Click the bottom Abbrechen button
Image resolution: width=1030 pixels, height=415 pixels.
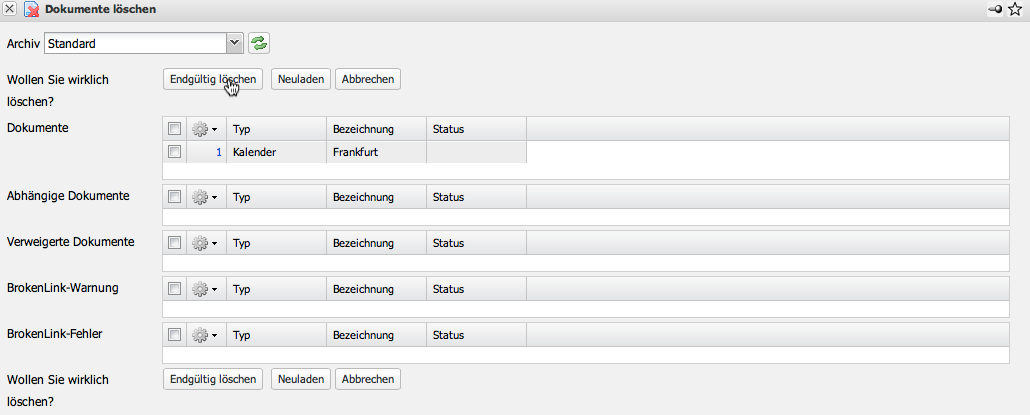pyautogui.click(x=367, y=379)
